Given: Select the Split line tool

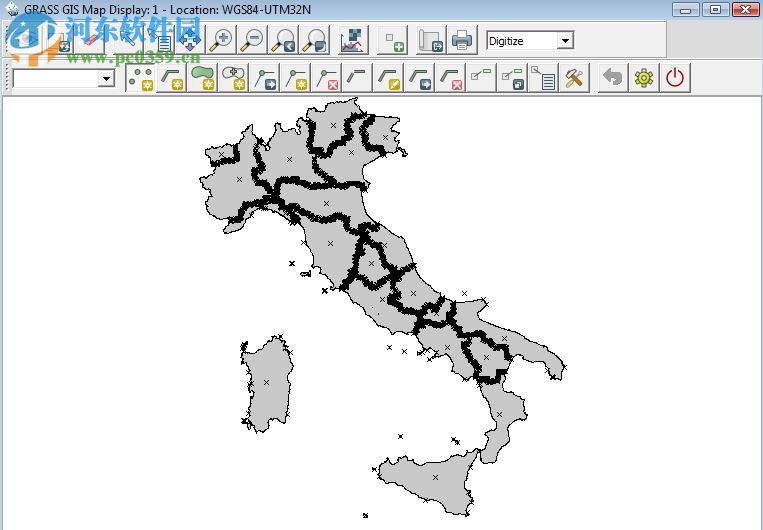Looking at the screenshot, I should click(x=357, y=78).
